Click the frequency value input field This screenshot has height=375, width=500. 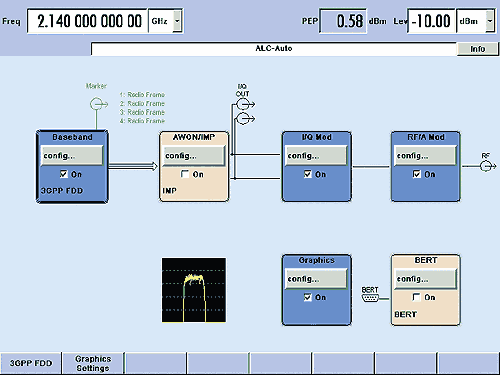(88, 21)
